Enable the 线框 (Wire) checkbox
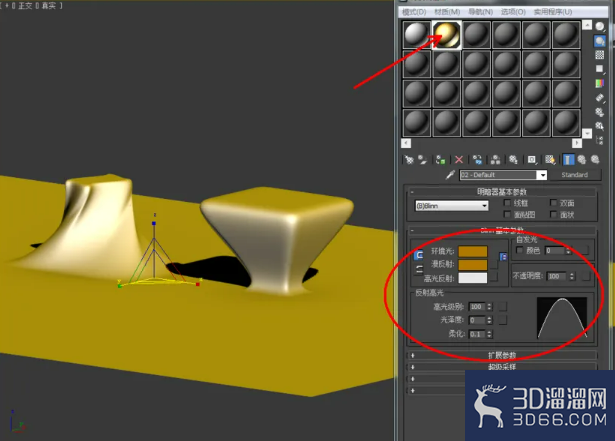The image size is (615, 441). coord(507,203)
